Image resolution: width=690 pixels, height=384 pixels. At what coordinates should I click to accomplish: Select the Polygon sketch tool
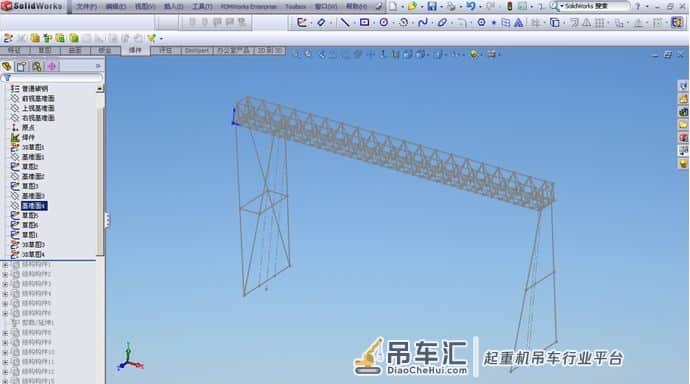coord(481,22)
